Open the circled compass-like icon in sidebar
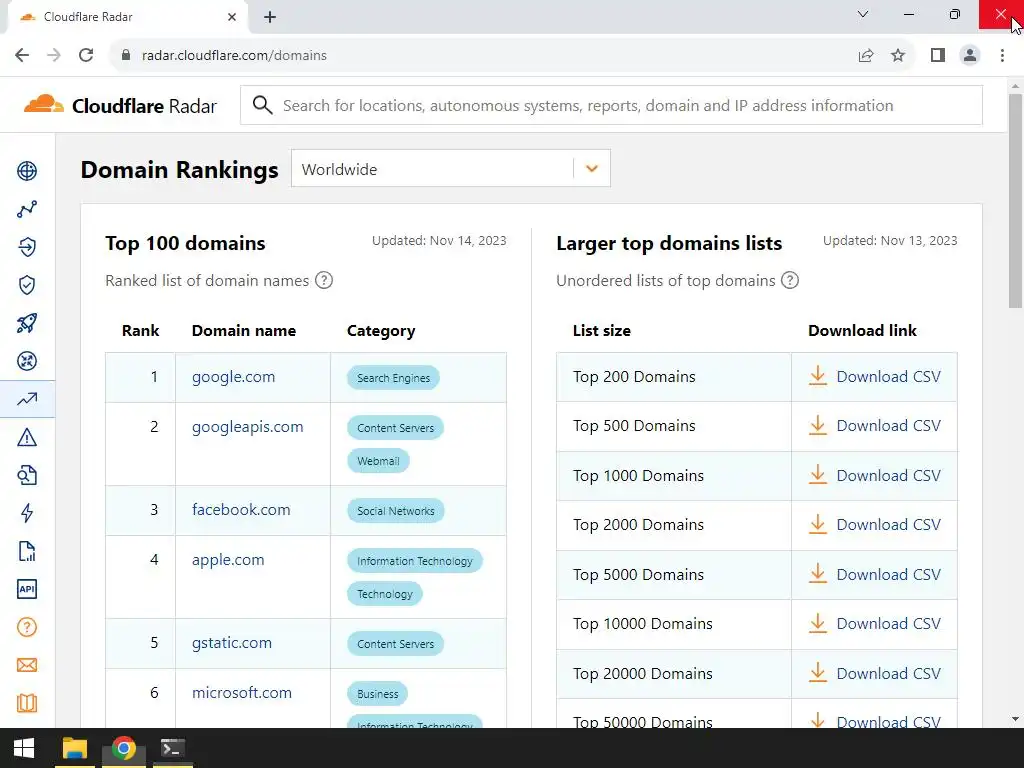Viewport: 1024px width, 768px height. (x=27, y=361)
